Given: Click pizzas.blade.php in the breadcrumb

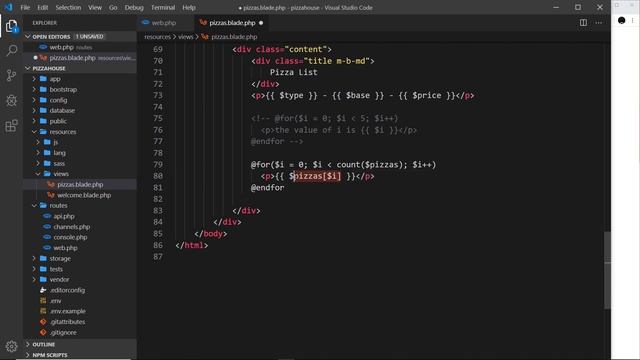Looking at the screenshot, I should (x=234, y=37).
